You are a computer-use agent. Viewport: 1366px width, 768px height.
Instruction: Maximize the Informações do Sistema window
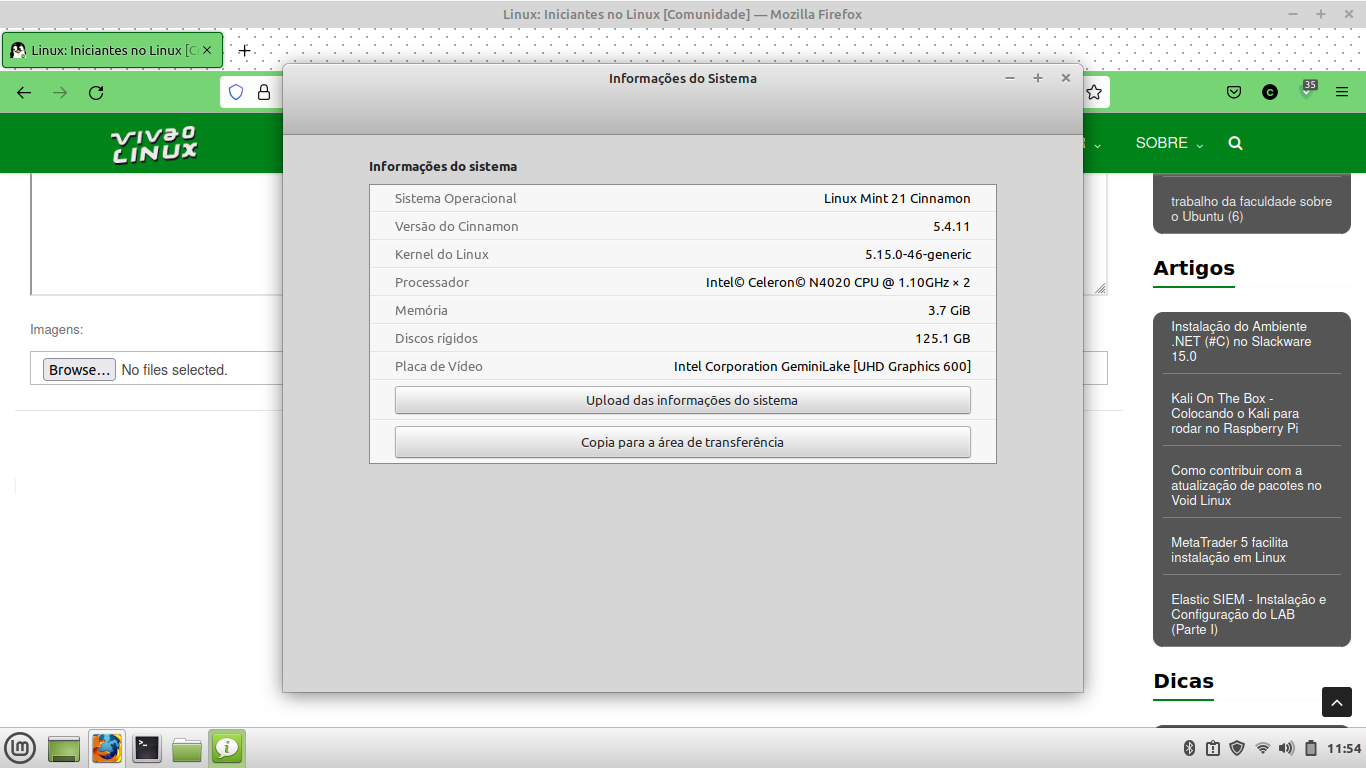pyautogui.click(x=1038, y=78)
